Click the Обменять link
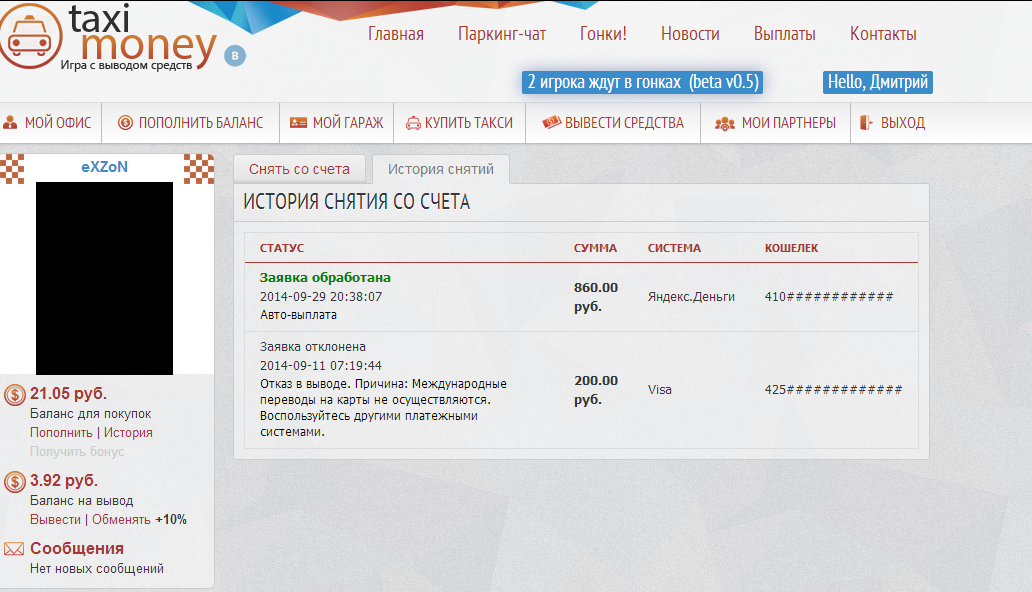The width and height of the screenshot is (1032, 592). click(x=121, y=520)
